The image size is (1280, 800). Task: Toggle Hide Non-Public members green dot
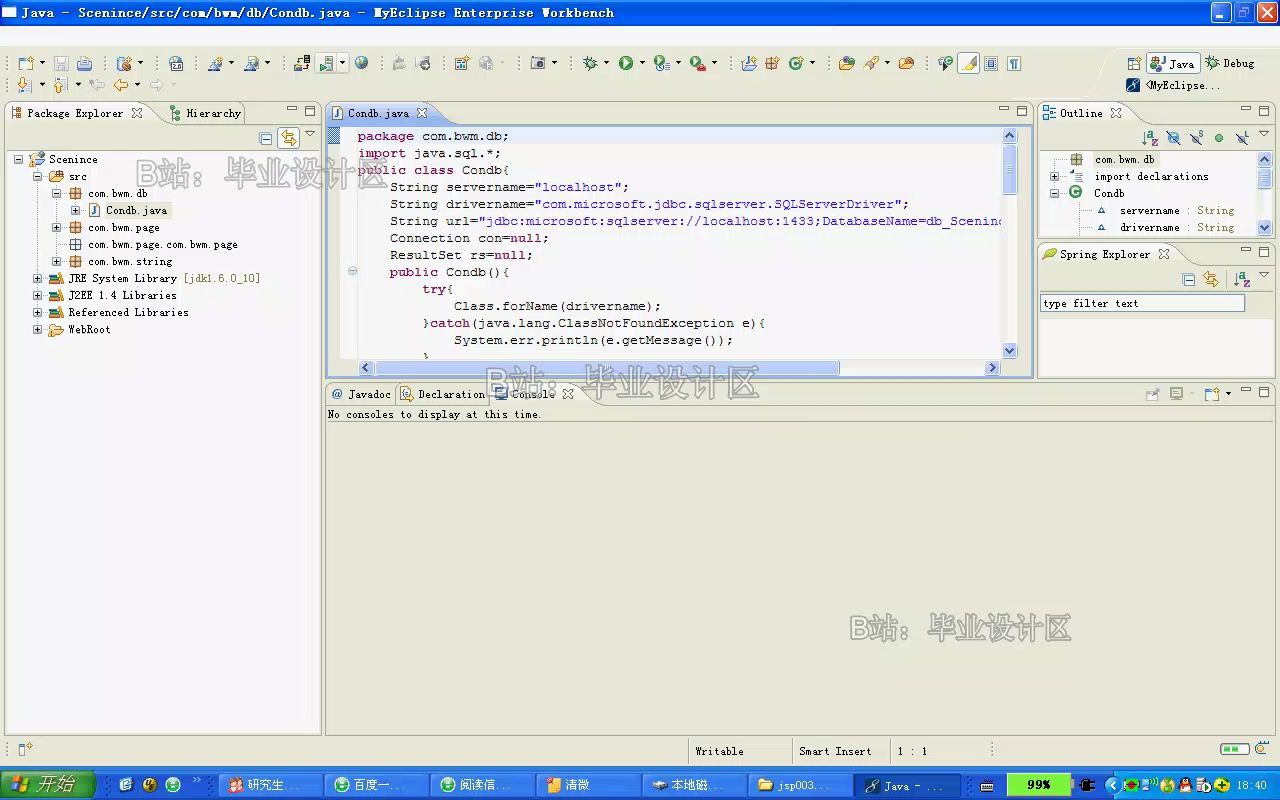click(1219, 138)
